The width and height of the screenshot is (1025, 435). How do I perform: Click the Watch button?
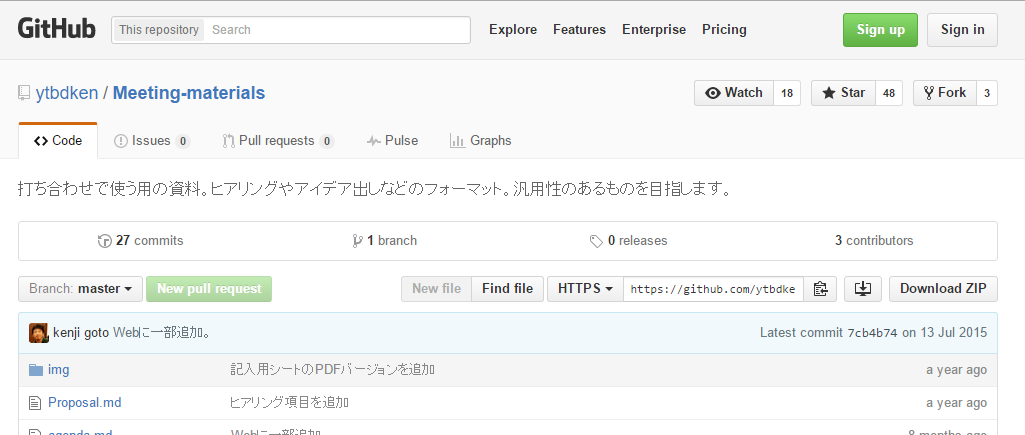click(734, 93)
